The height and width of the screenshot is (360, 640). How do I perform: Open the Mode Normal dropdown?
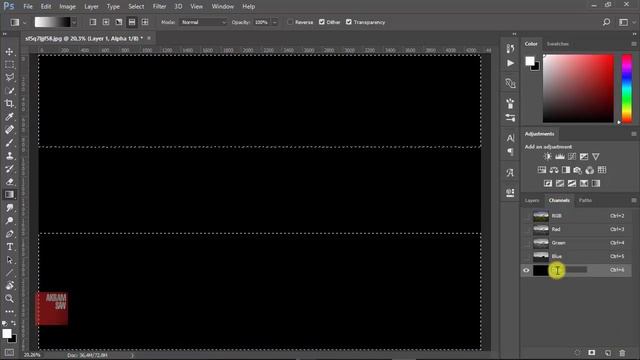203,22
